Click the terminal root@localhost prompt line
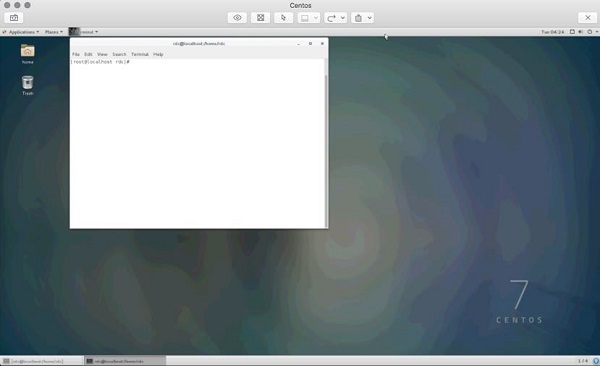The width and height of the screenshot is (600, 366). tap(100, 62)
